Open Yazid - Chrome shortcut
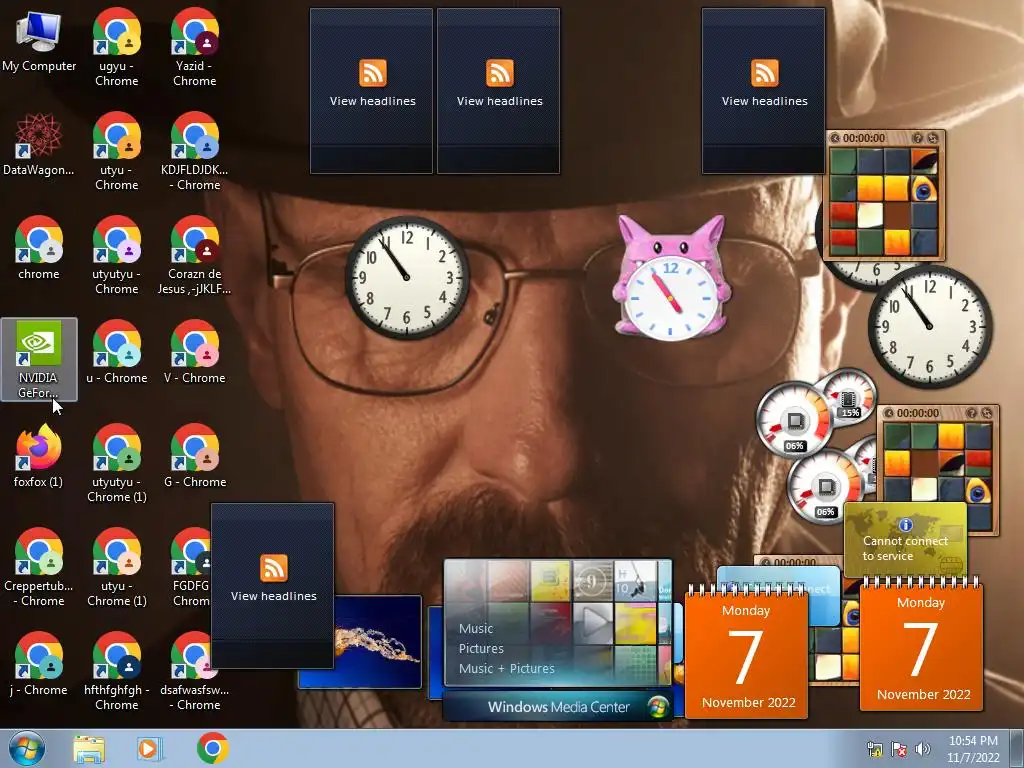The height and width of the screenshot is (768, 1024). click(x=195, y=47)
